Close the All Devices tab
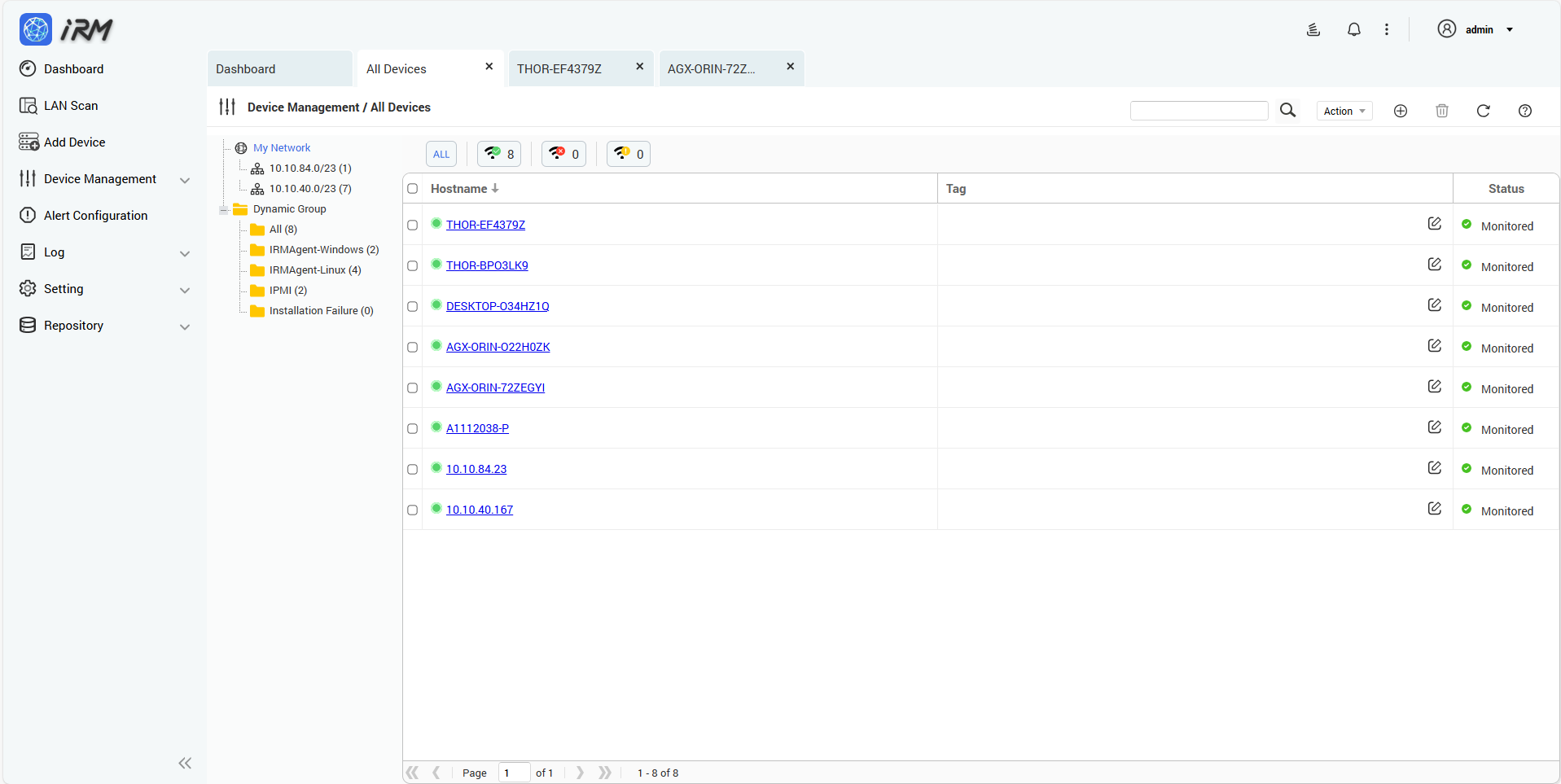 coord(489,67)
